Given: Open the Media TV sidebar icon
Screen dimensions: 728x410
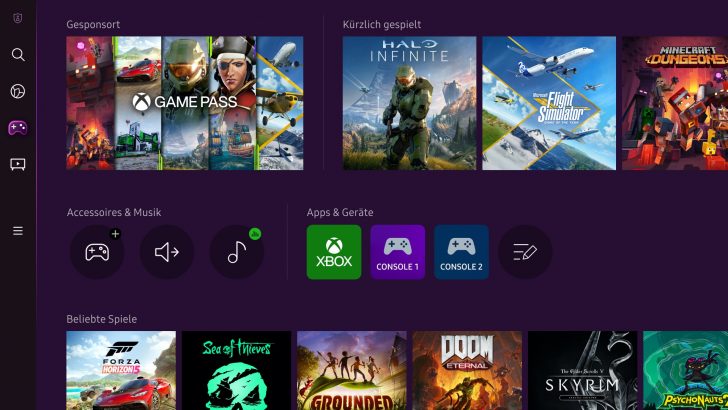Looking at the screenshot, I should 18,164.
